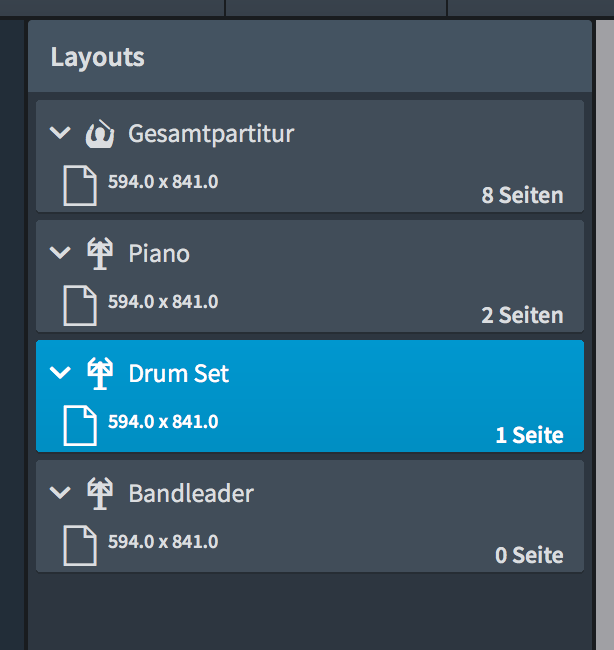Click the Gesamtpartitur full score conductor icon
Image resolution: width=614 pixels, height=650 pixels.
[x=100, y=133]
